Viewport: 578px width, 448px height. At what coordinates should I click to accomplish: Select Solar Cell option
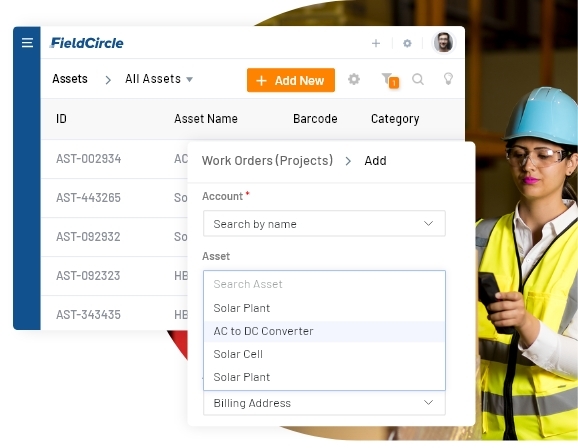coord(324,354)
